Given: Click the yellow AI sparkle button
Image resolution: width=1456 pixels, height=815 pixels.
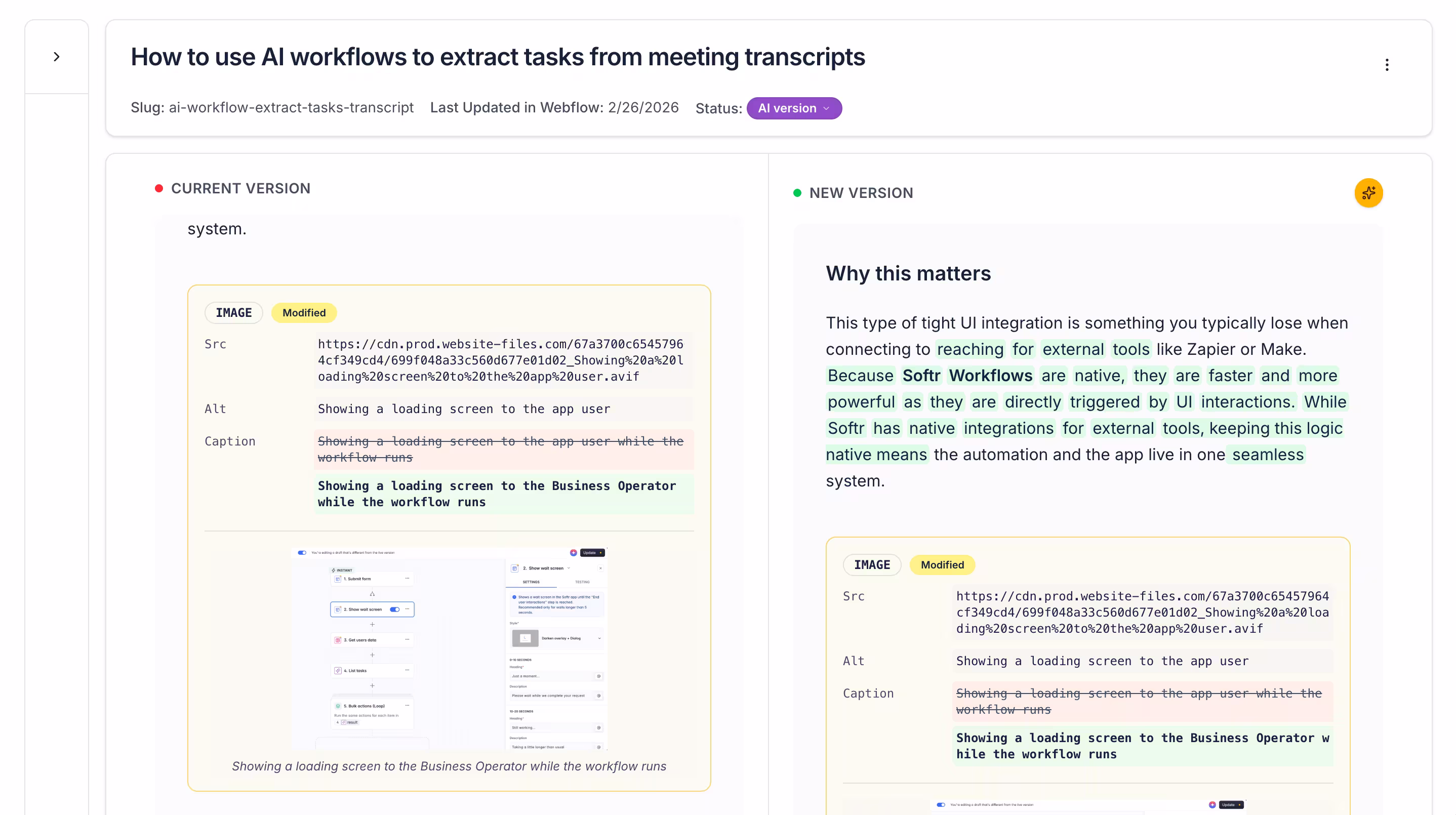Looking at the screenshot, I should point(1368,193).
